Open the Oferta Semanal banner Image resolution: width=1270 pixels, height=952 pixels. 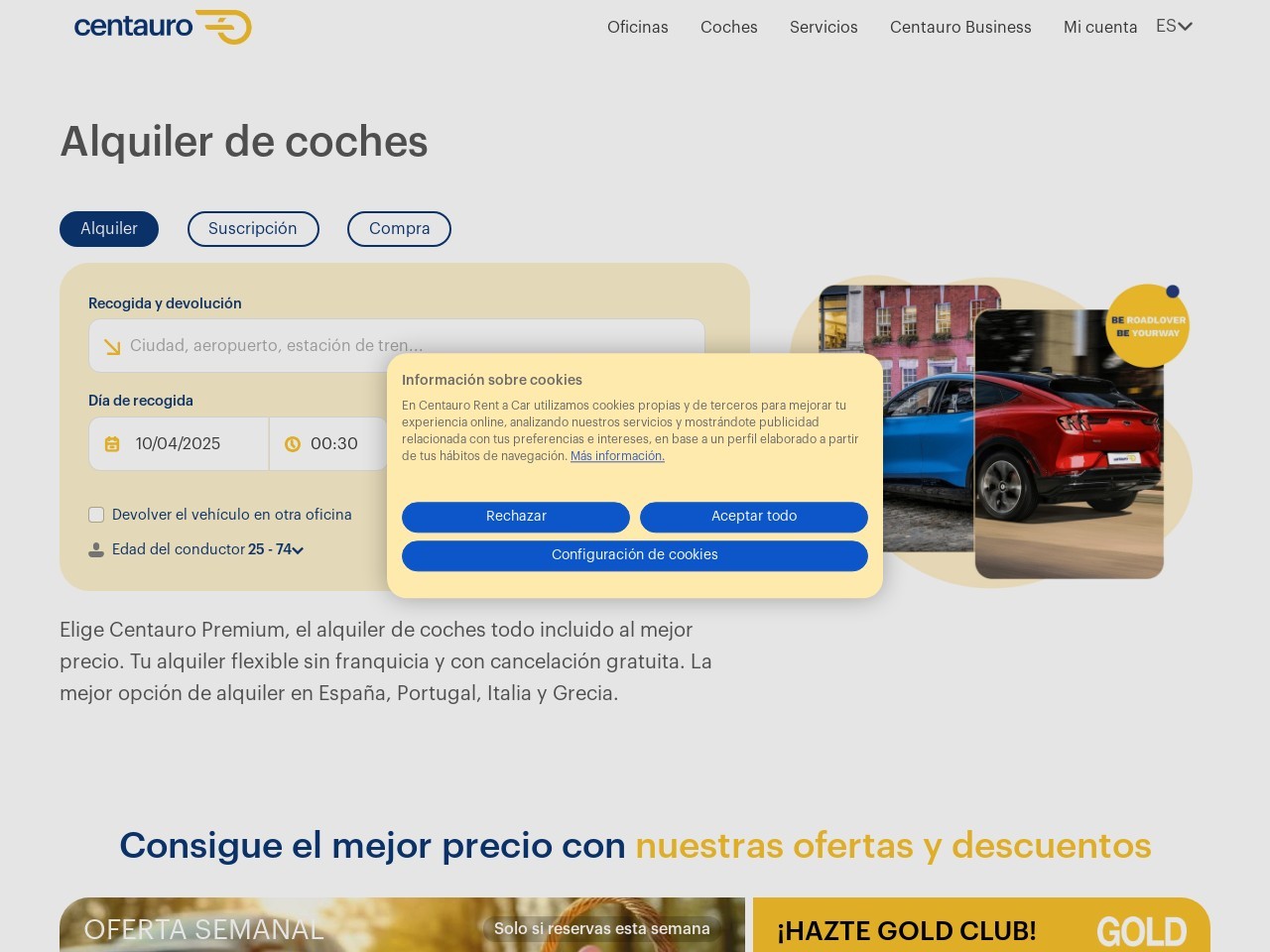click(402, 925)
